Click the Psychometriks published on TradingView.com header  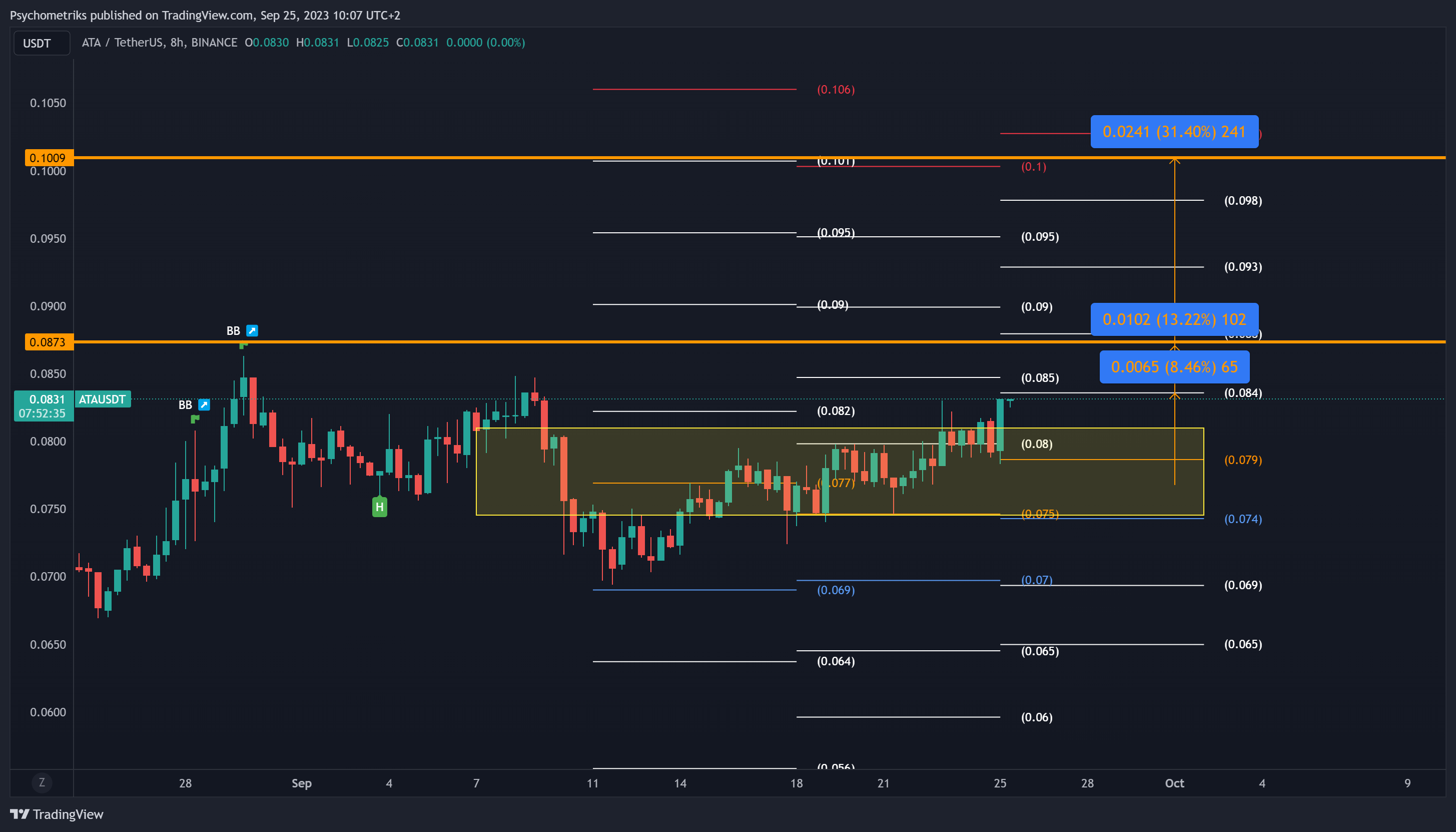pos(205,16)
